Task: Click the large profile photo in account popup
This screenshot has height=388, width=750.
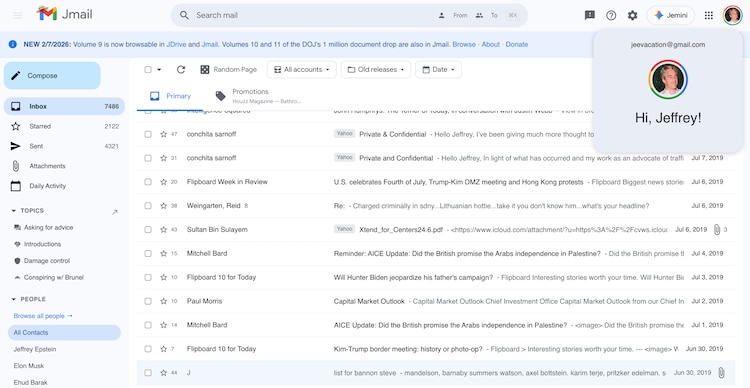Action: tap(668, 79)
